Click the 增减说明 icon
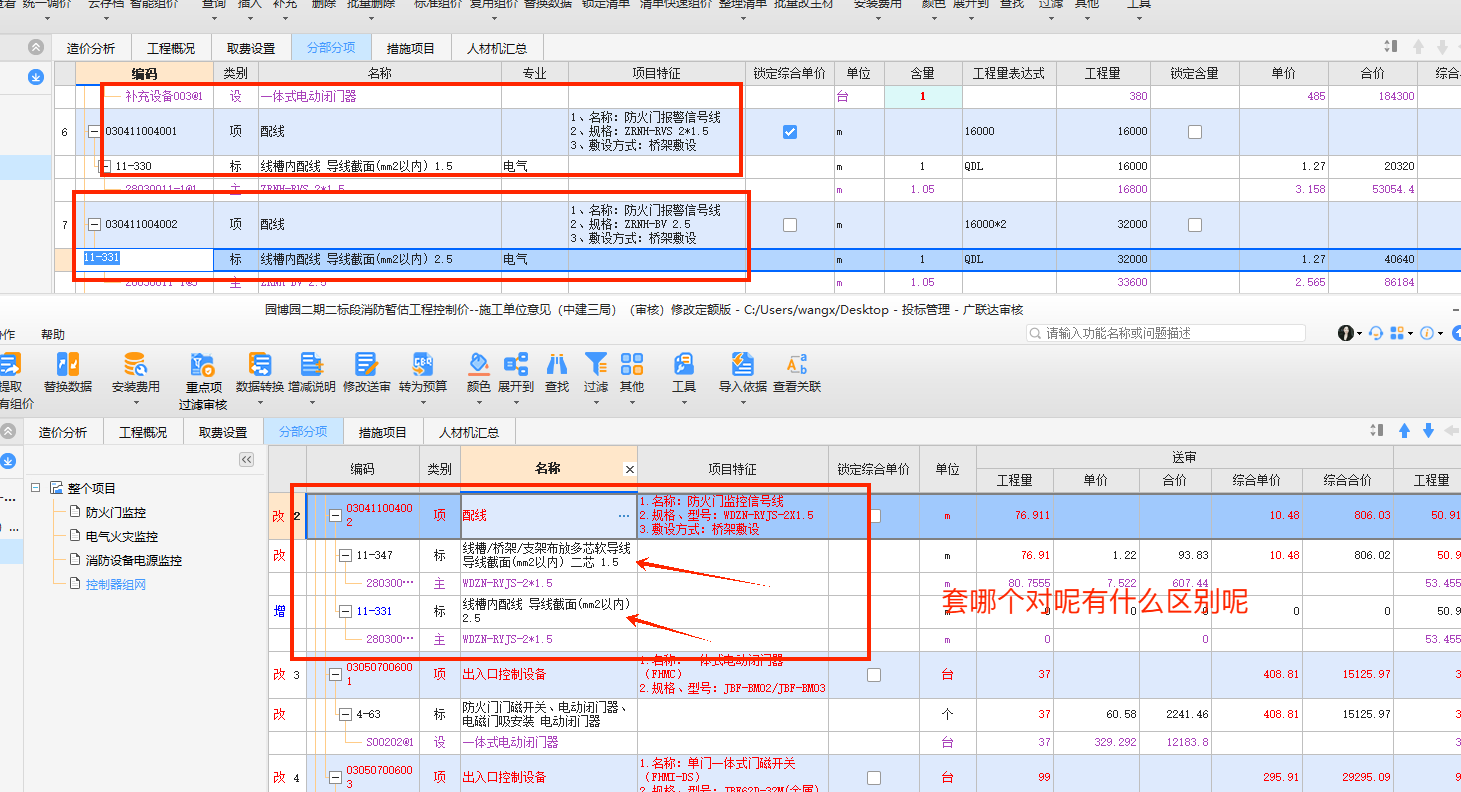The width and height of the screenshot is (1461, 792). 312,365
